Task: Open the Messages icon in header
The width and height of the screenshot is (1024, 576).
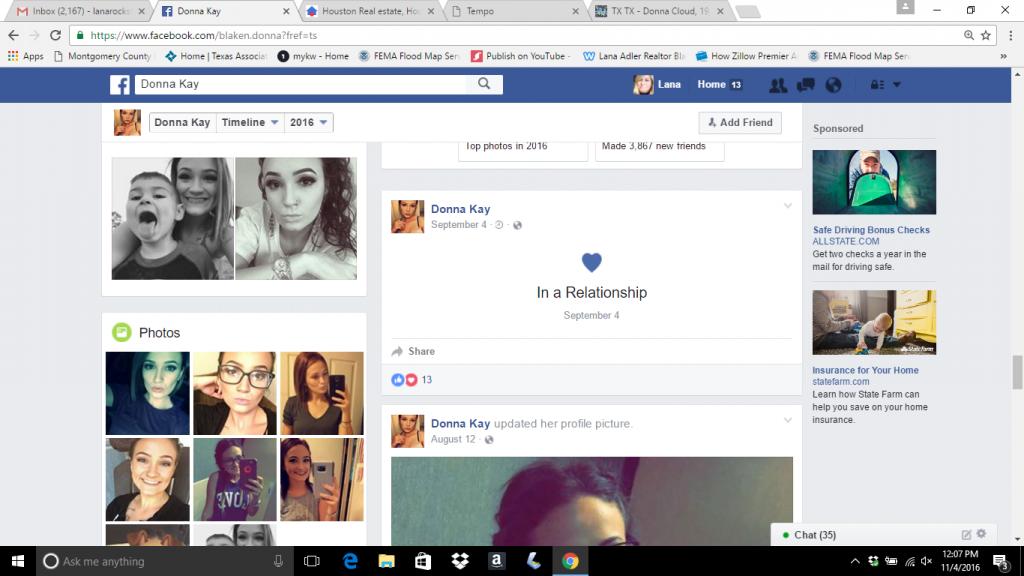Action: tap(804, 85)
